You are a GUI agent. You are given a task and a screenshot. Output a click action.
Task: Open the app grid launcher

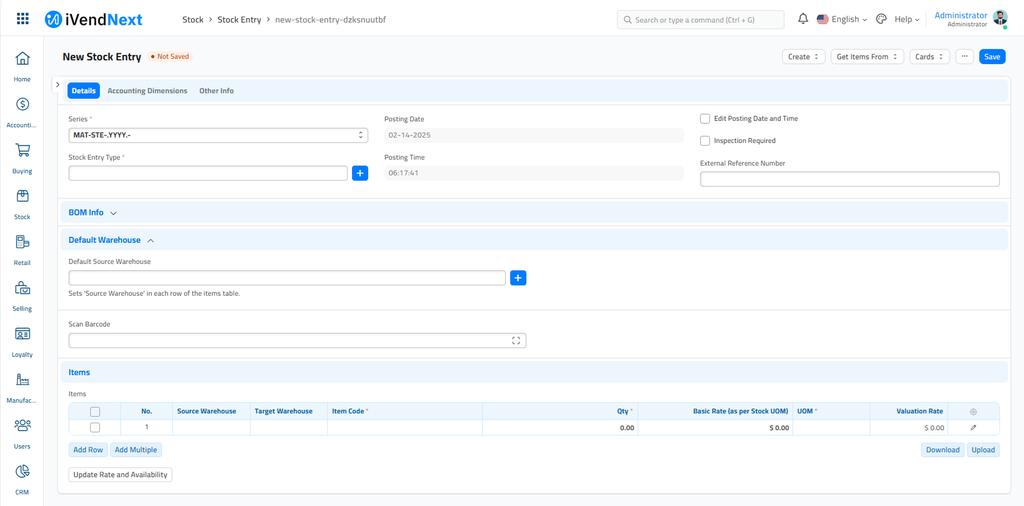[x=23, y=19]
